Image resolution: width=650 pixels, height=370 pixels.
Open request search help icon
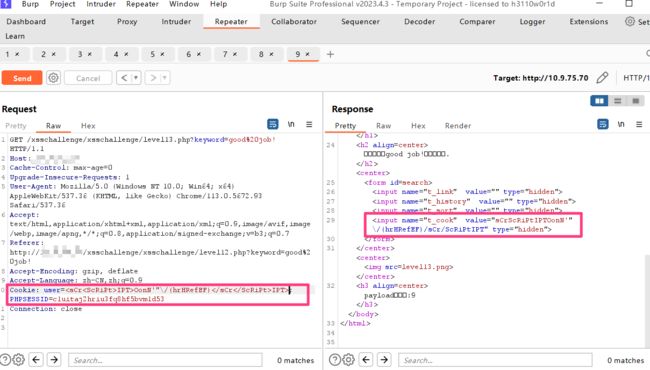pyautogui.click(x=5, y=360)
